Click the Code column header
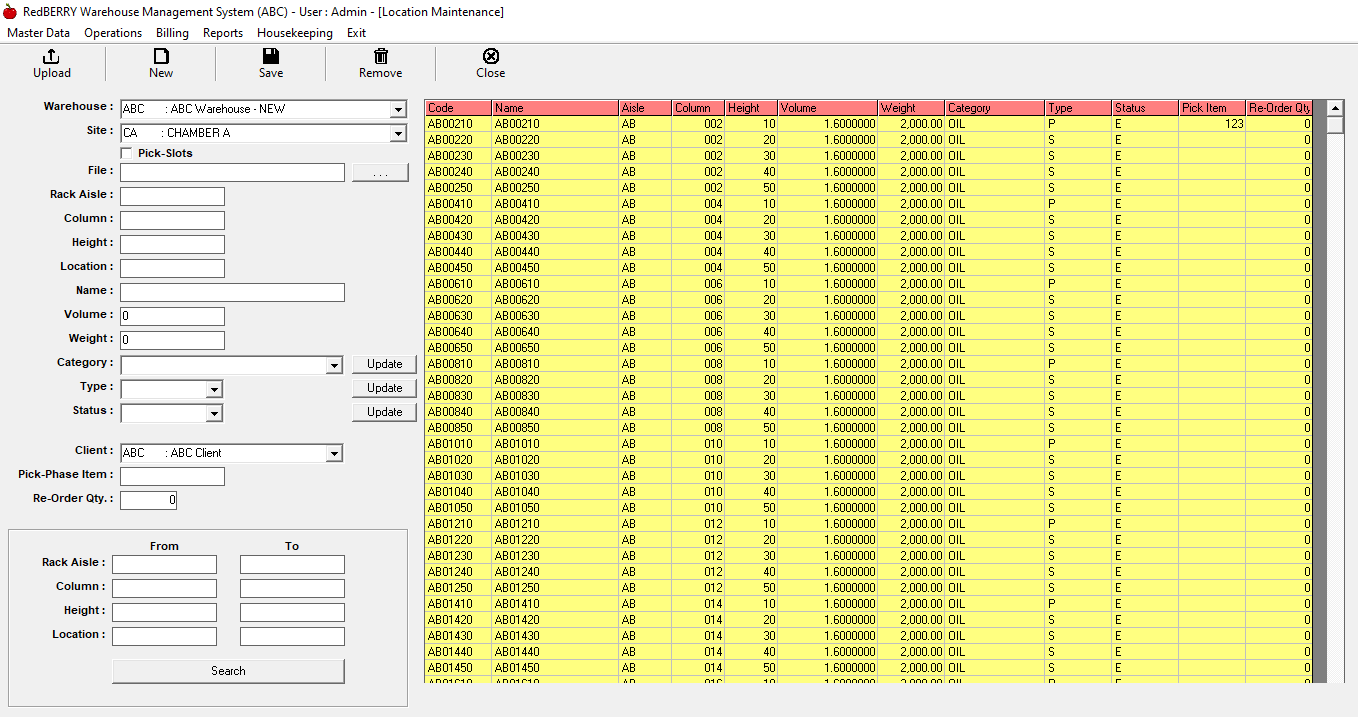Image resolution: width=1358 pixels, height=717 pixels. (x=459, y=108)
